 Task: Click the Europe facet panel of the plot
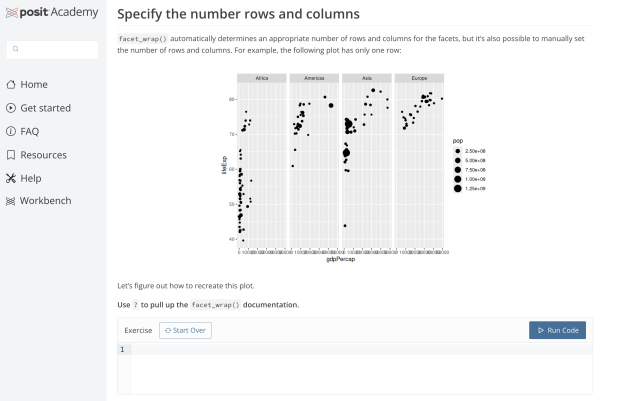click(x=420, y=160)
